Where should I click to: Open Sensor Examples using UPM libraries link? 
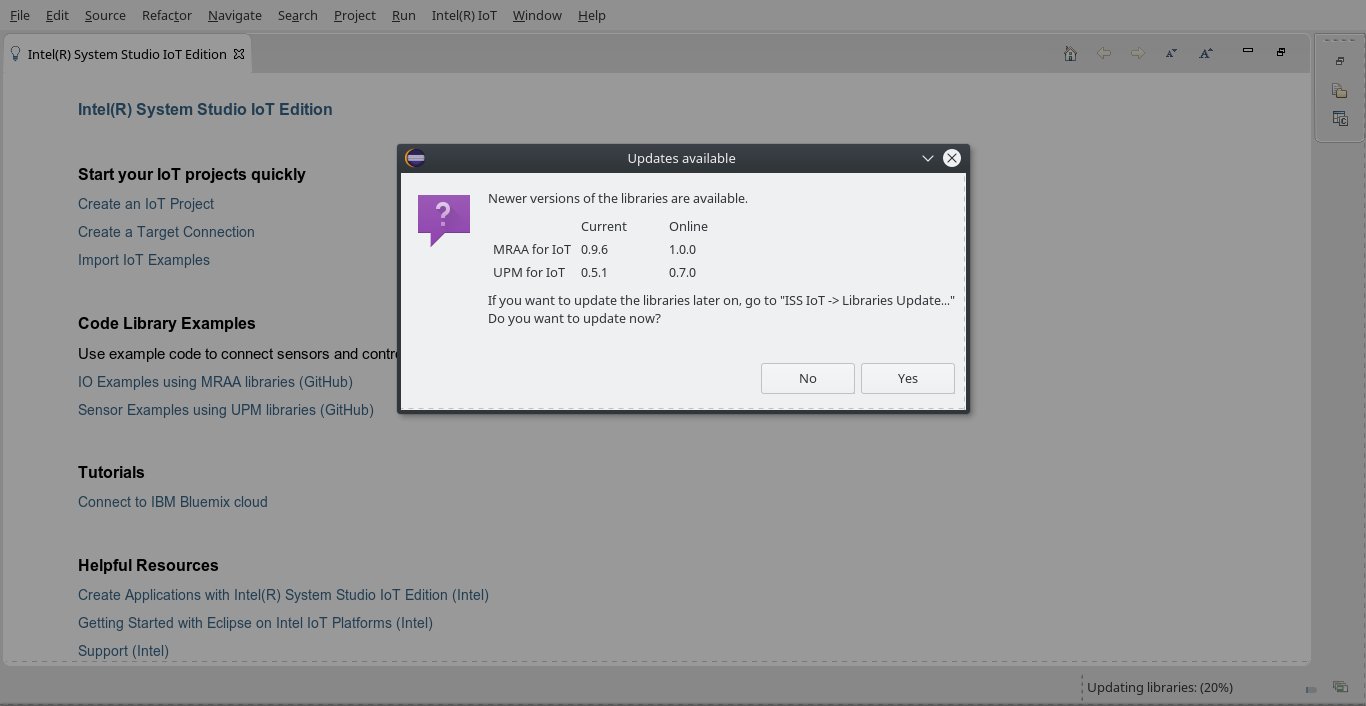[226, 410]
